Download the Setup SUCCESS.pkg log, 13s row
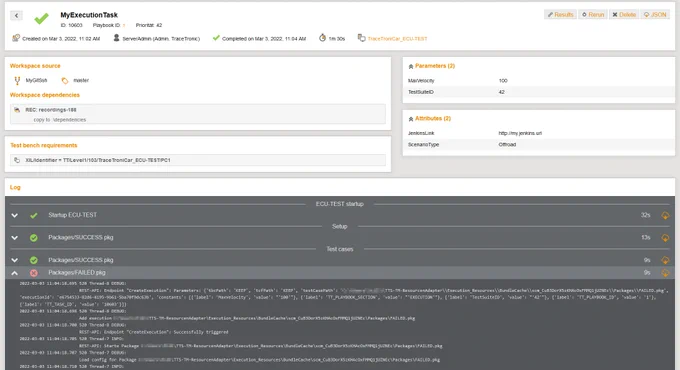The width and height of the screenshot is (680, 370). (665, 238)
